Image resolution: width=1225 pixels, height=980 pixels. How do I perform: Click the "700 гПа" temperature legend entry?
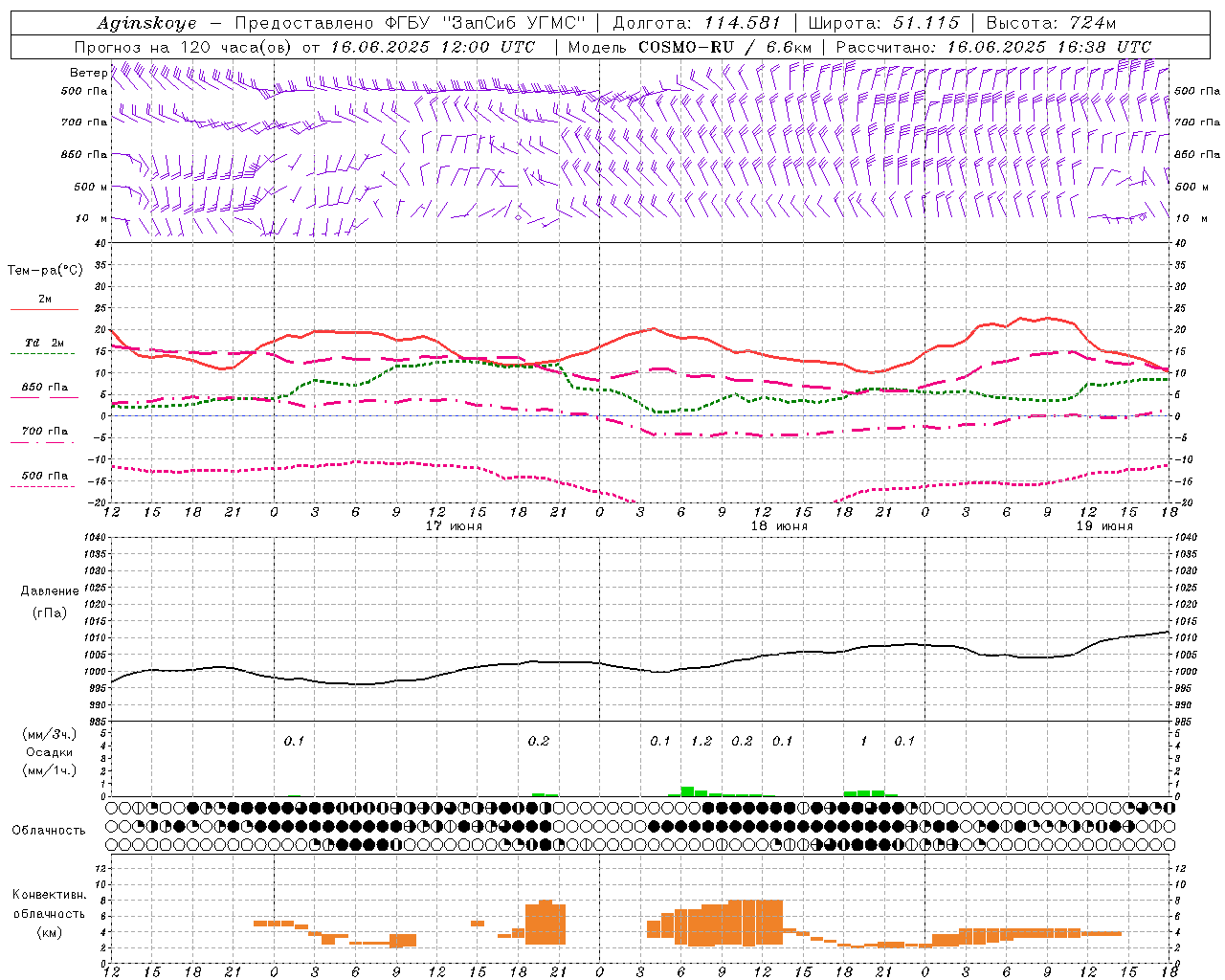[45, 432]
